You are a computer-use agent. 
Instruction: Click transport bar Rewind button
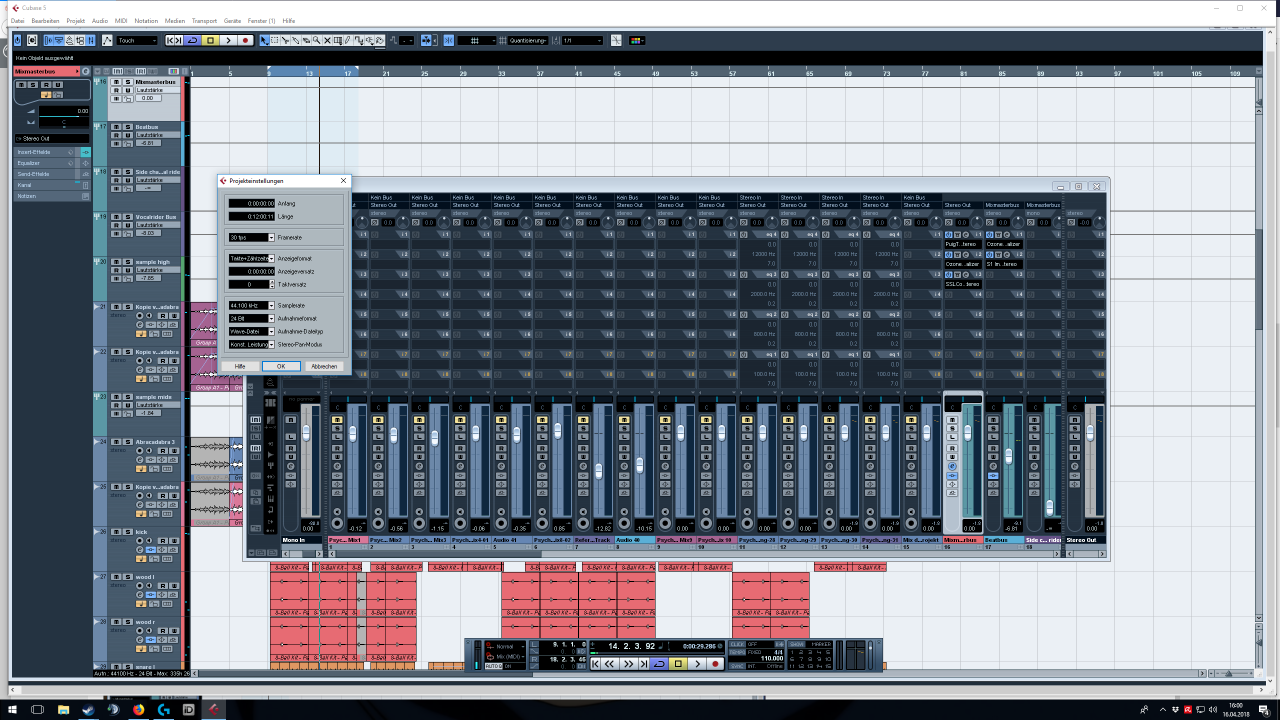[x=609, y=664]
